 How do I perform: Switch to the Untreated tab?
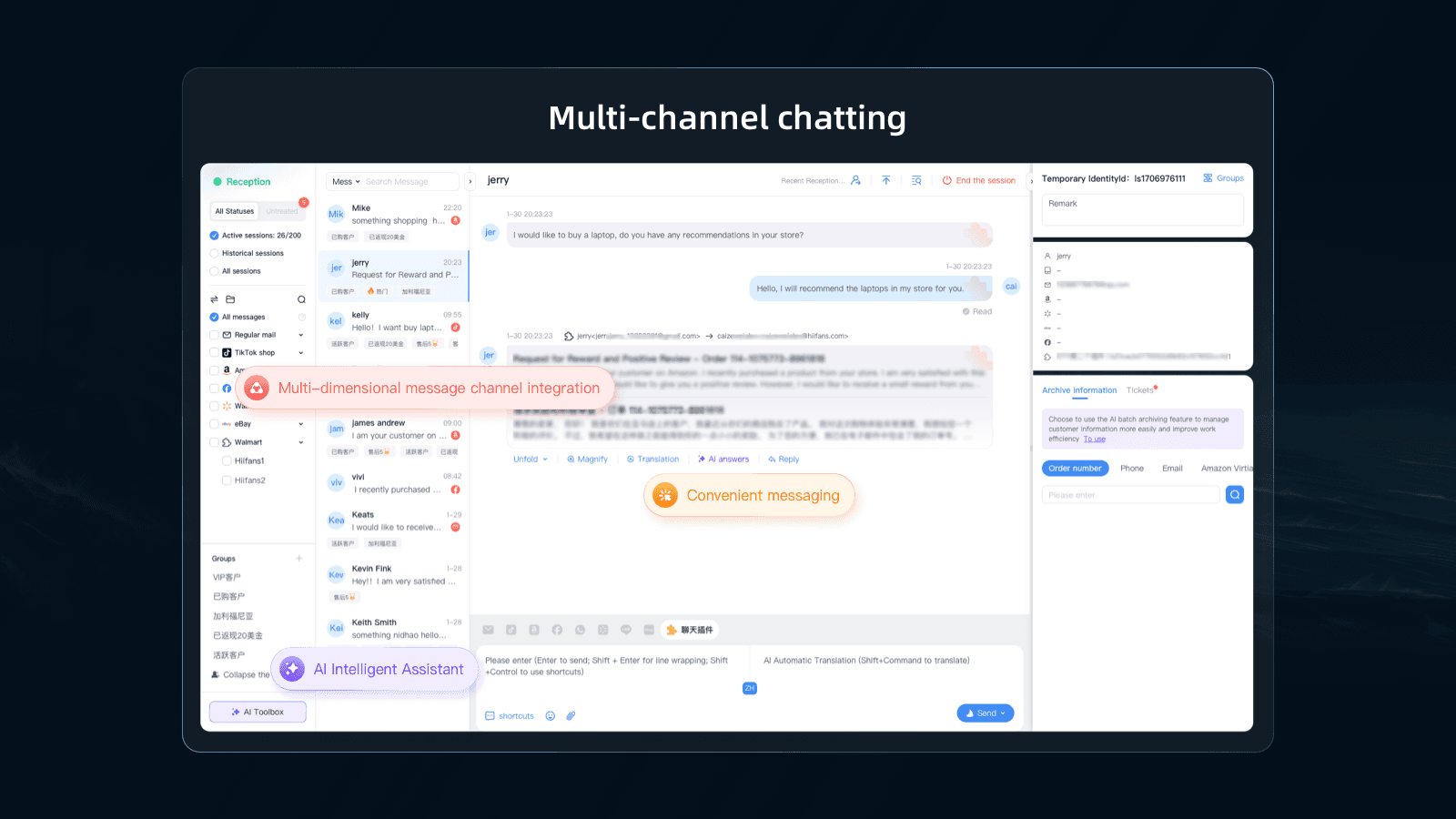pyautogui.click(x=282, y=211)
